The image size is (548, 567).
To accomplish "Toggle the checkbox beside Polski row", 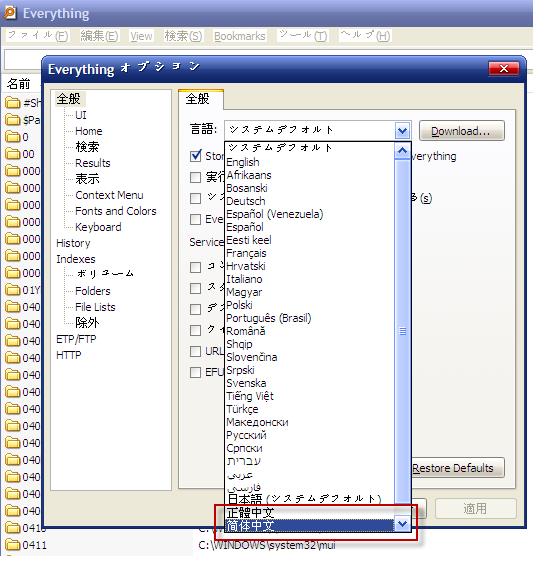I will (195, 309).
